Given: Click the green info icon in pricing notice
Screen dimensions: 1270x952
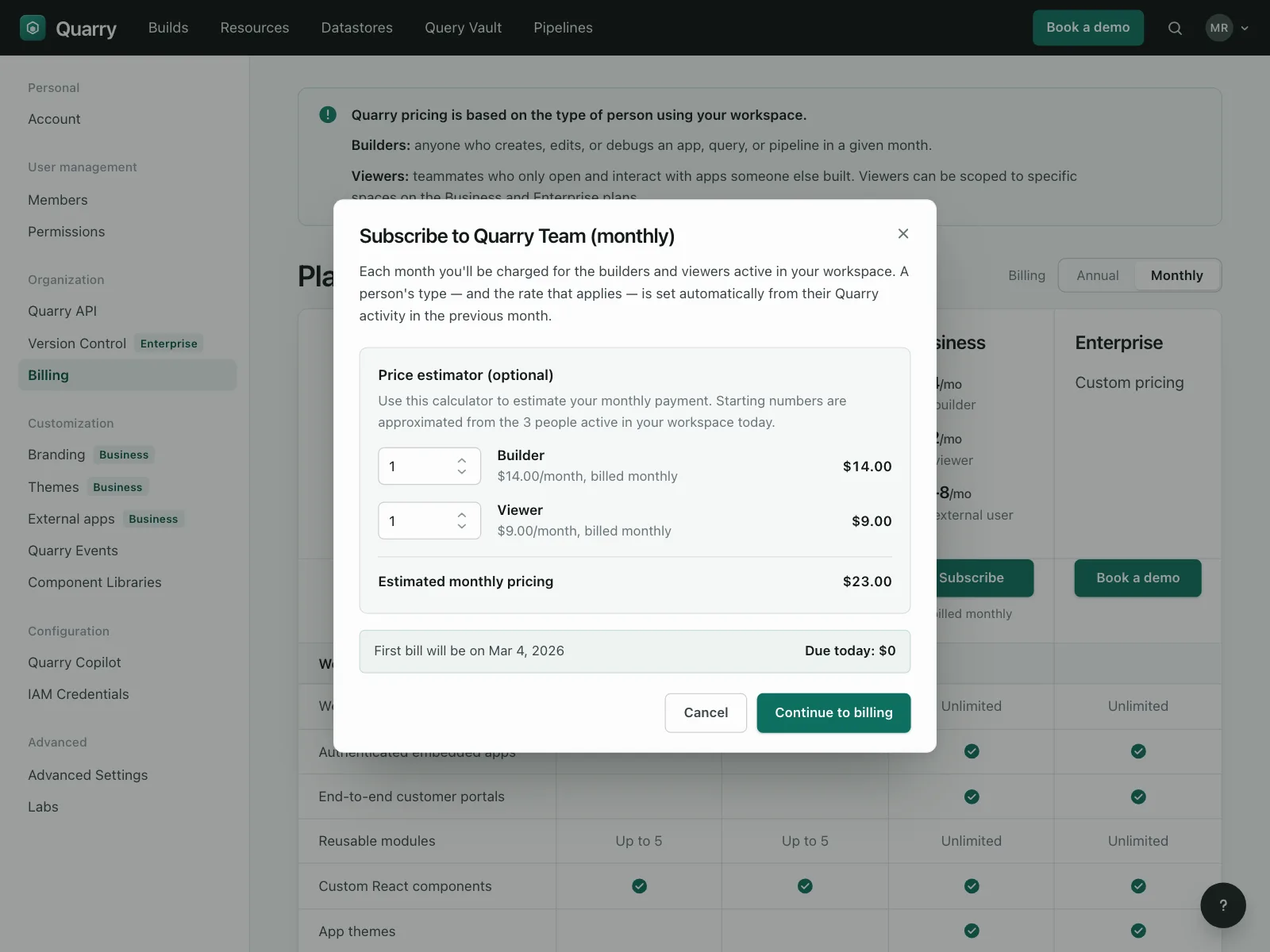Looking at the screenshot, I should (x=328, y=114).
